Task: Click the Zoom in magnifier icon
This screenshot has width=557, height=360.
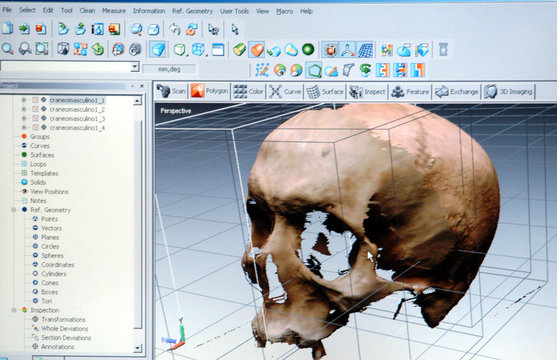Action: tap(7, 49)
